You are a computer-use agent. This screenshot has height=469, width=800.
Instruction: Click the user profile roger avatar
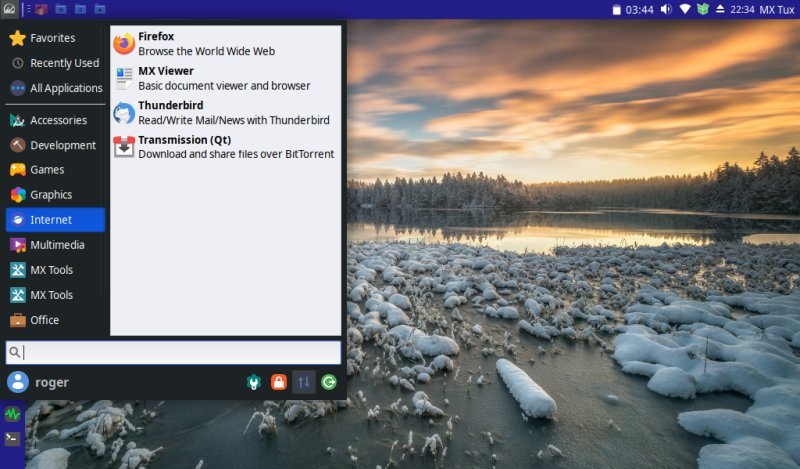(18, 382)
